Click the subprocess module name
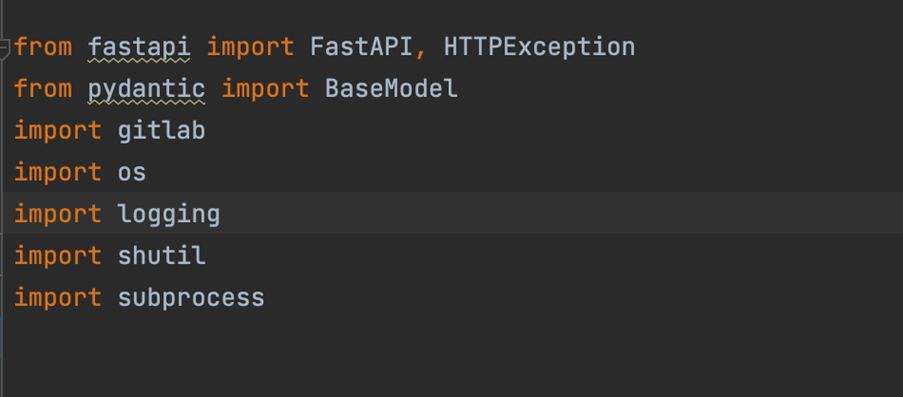This screenshot has height=397, width=903. pyautogui.click(x=191, y=298)
